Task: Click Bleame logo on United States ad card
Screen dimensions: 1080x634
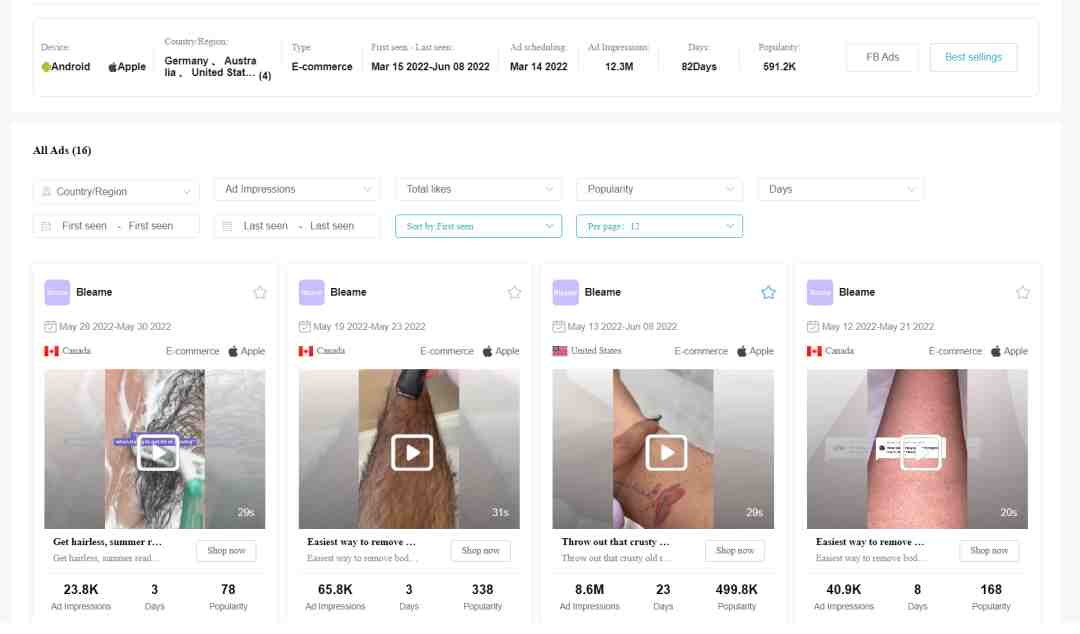Action: tap(565, 292)
